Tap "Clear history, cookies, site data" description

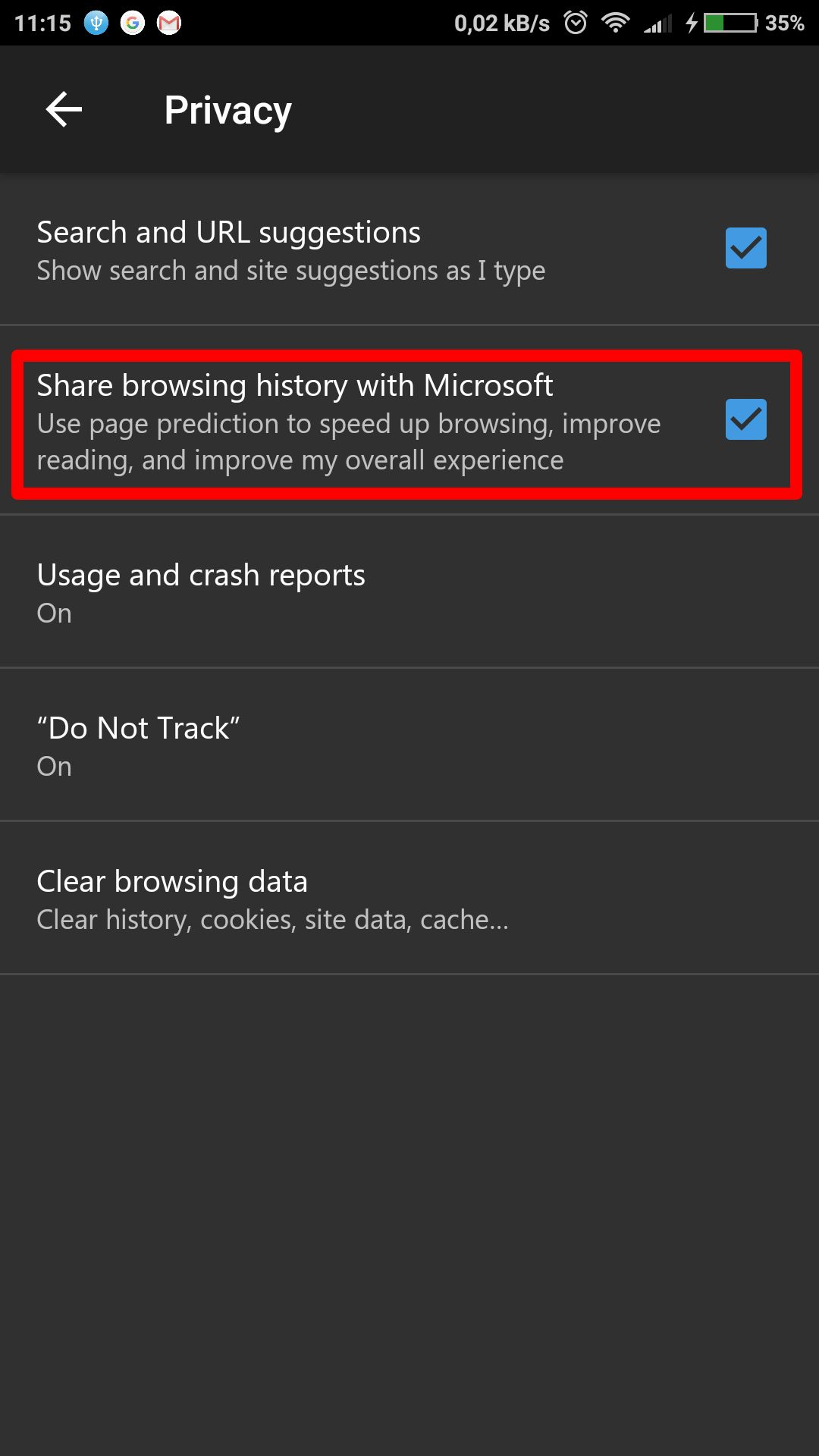tap(272, 920)
